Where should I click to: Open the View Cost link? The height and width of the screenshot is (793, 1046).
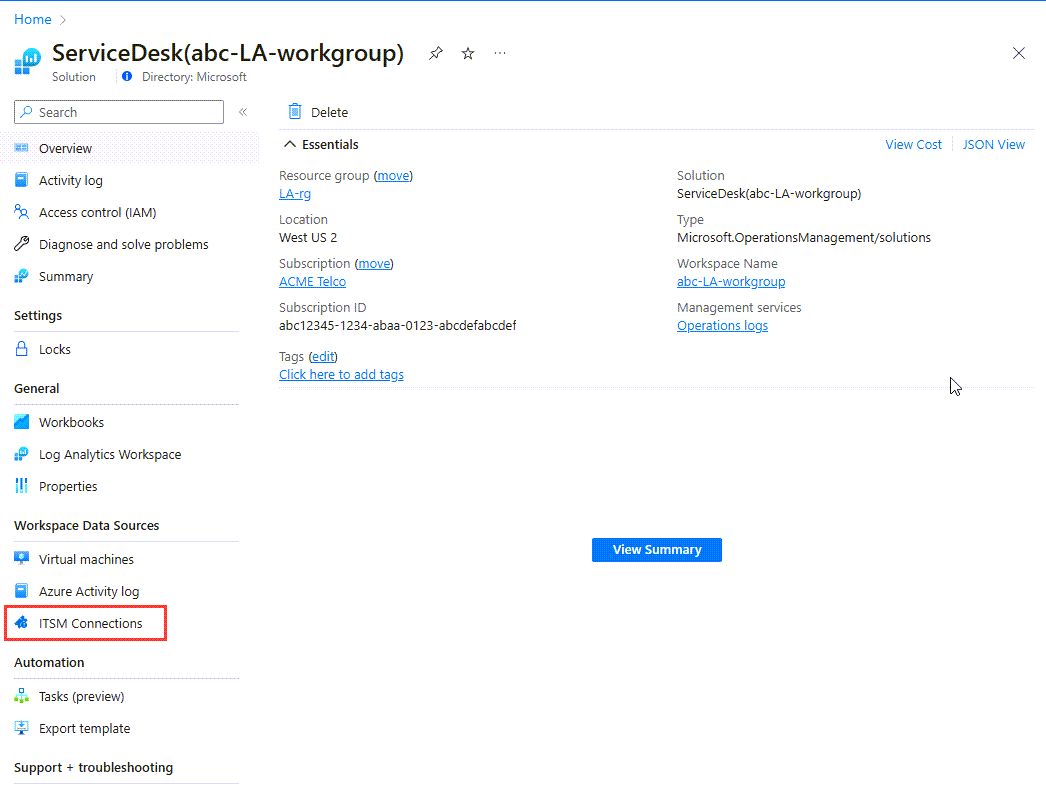(x=913, y=145)
